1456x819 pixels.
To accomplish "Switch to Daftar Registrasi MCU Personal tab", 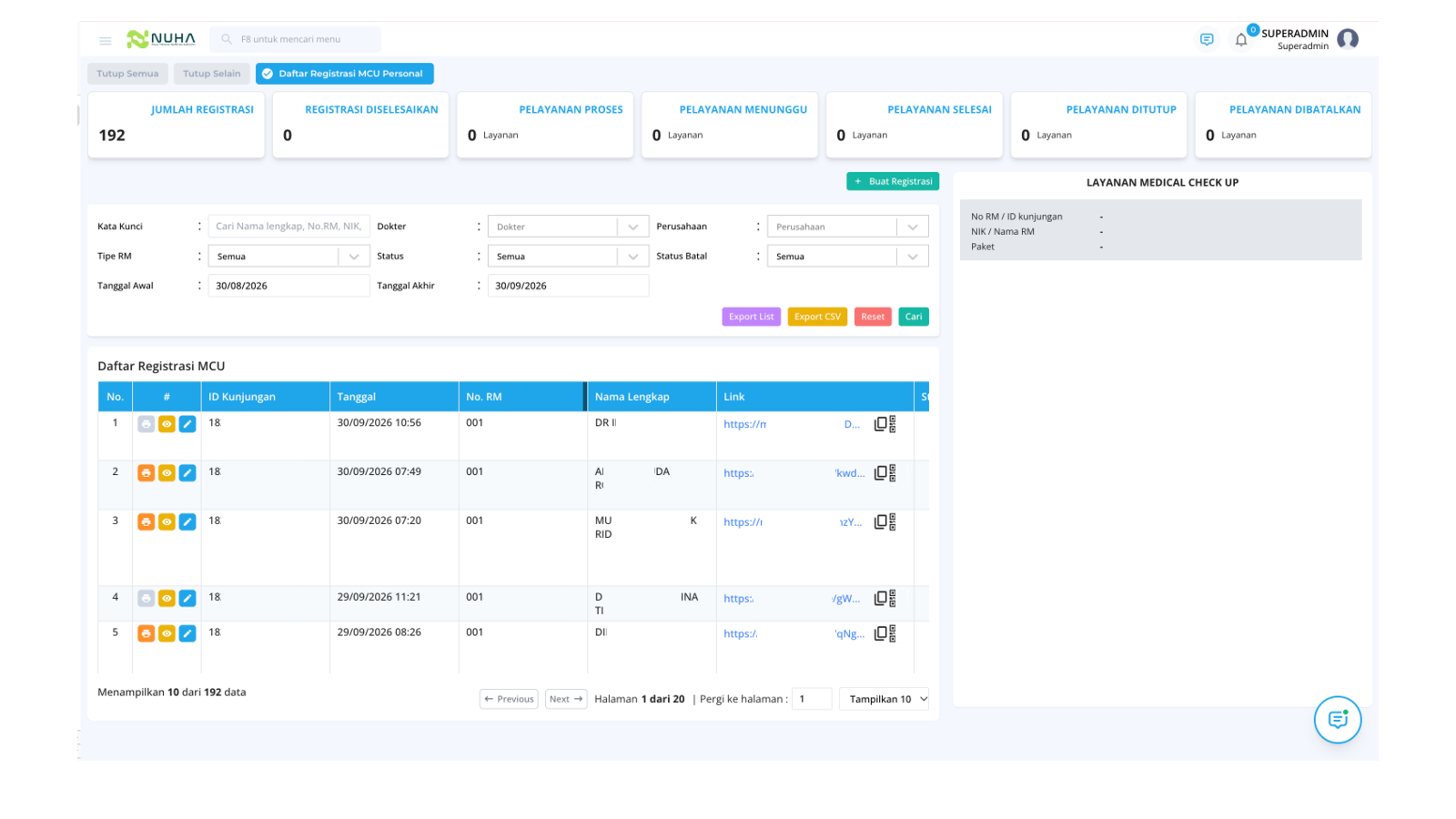I will 344,74.
